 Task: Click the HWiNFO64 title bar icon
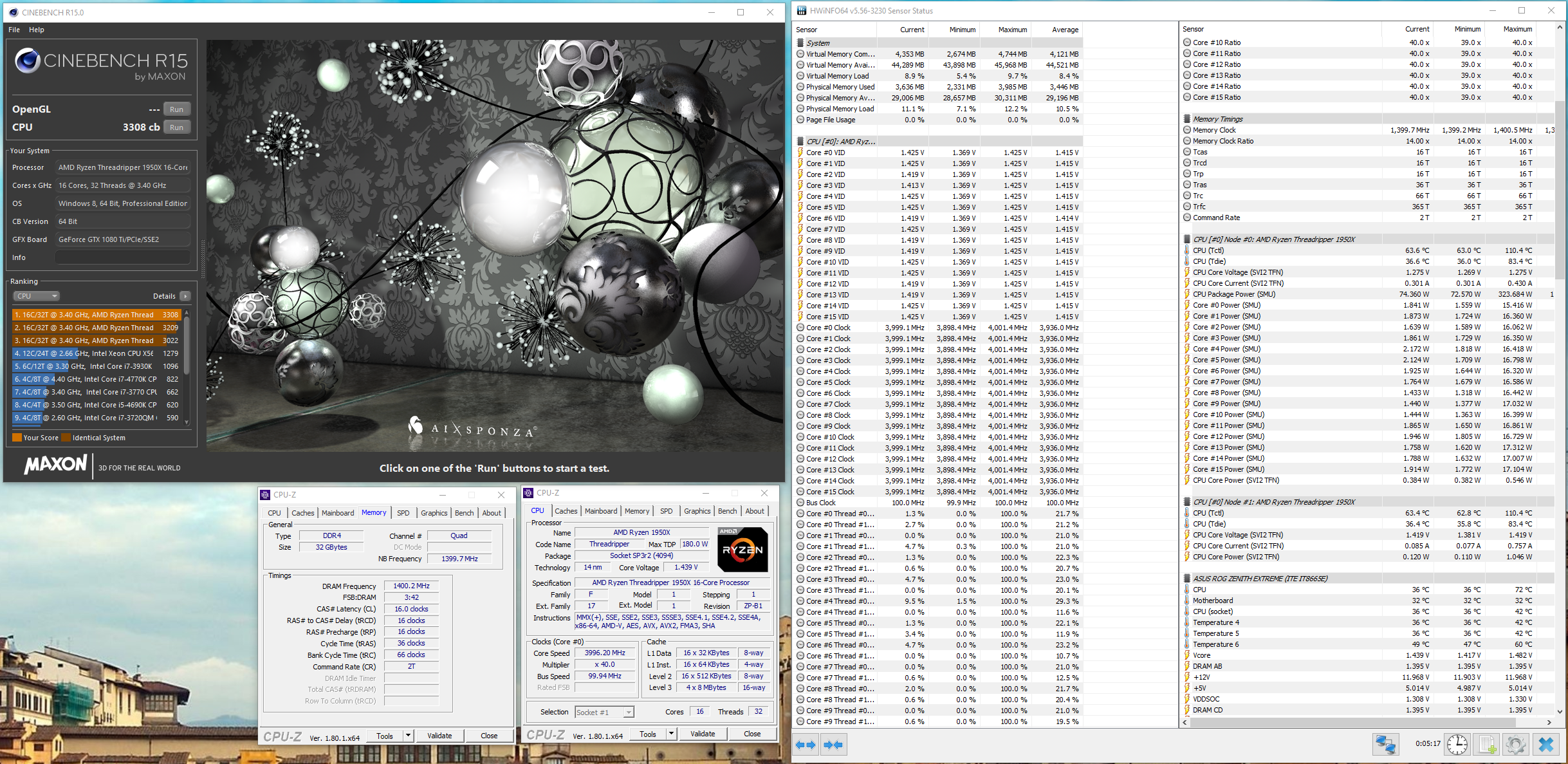point(802,11)
